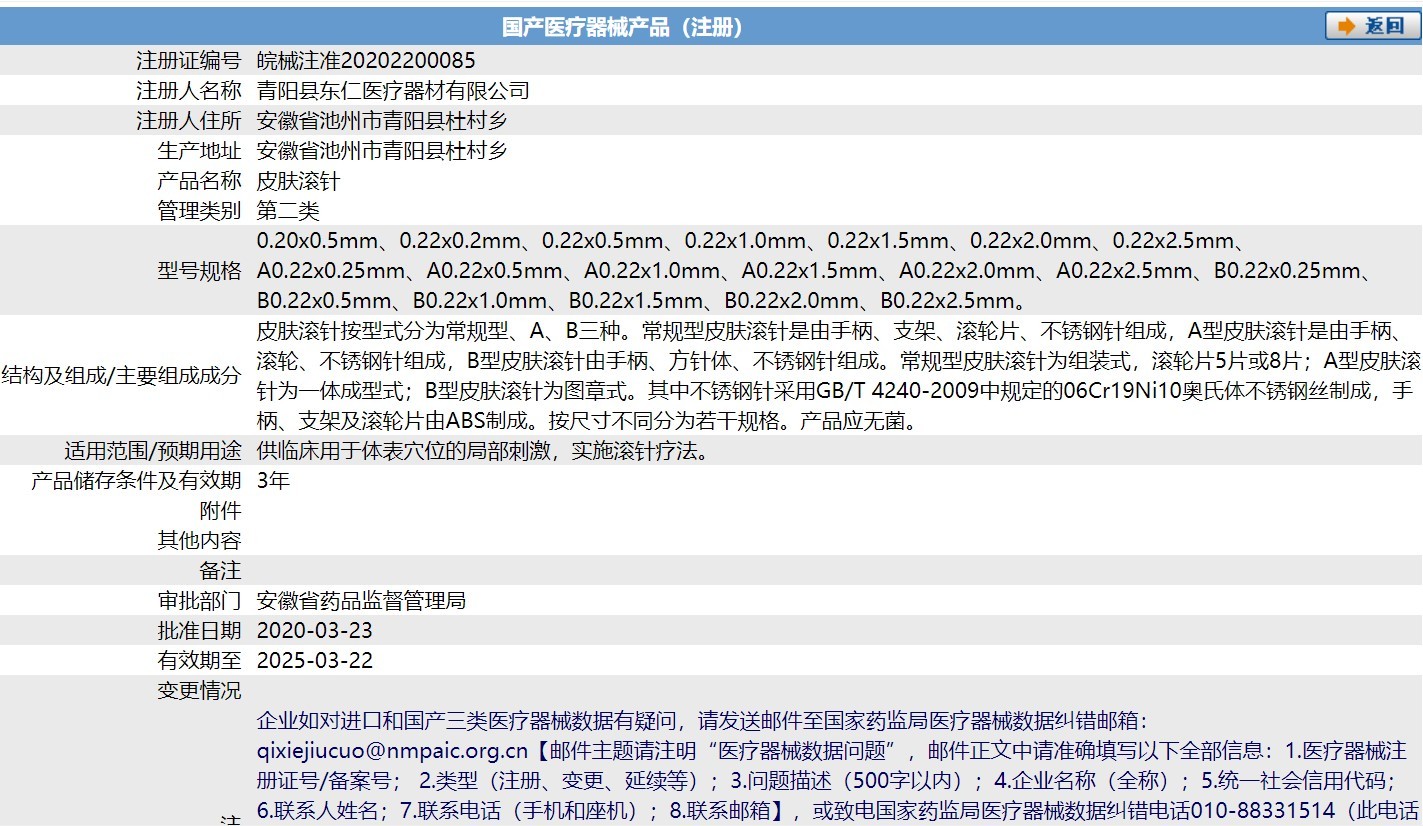Click the 审批部门 label

tap(199, 601)
